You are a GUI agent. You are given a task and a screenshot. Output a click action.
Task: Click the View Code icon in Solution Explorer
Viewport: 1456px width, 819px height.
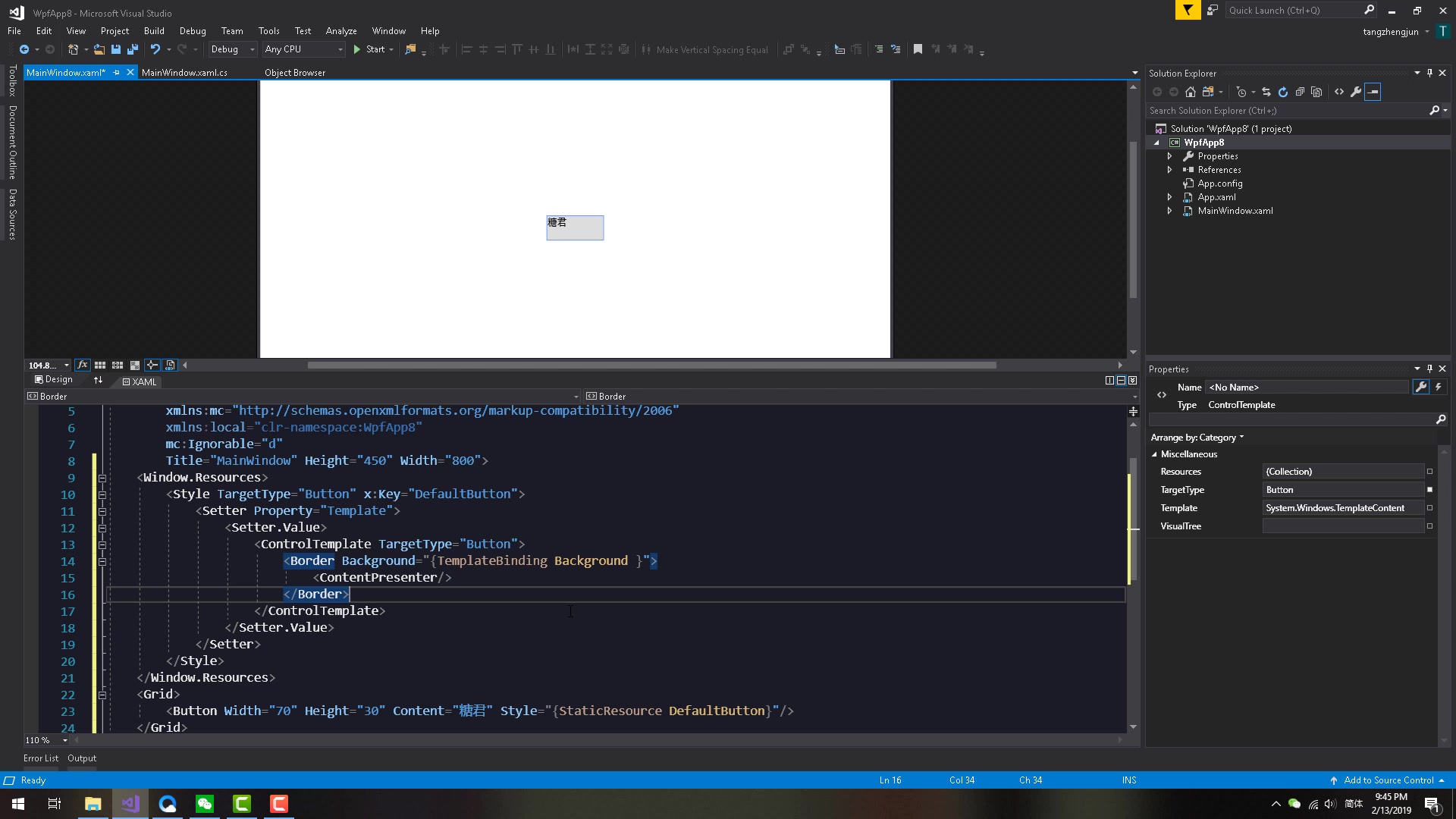pyautogui.click(x=1339, y=92)
